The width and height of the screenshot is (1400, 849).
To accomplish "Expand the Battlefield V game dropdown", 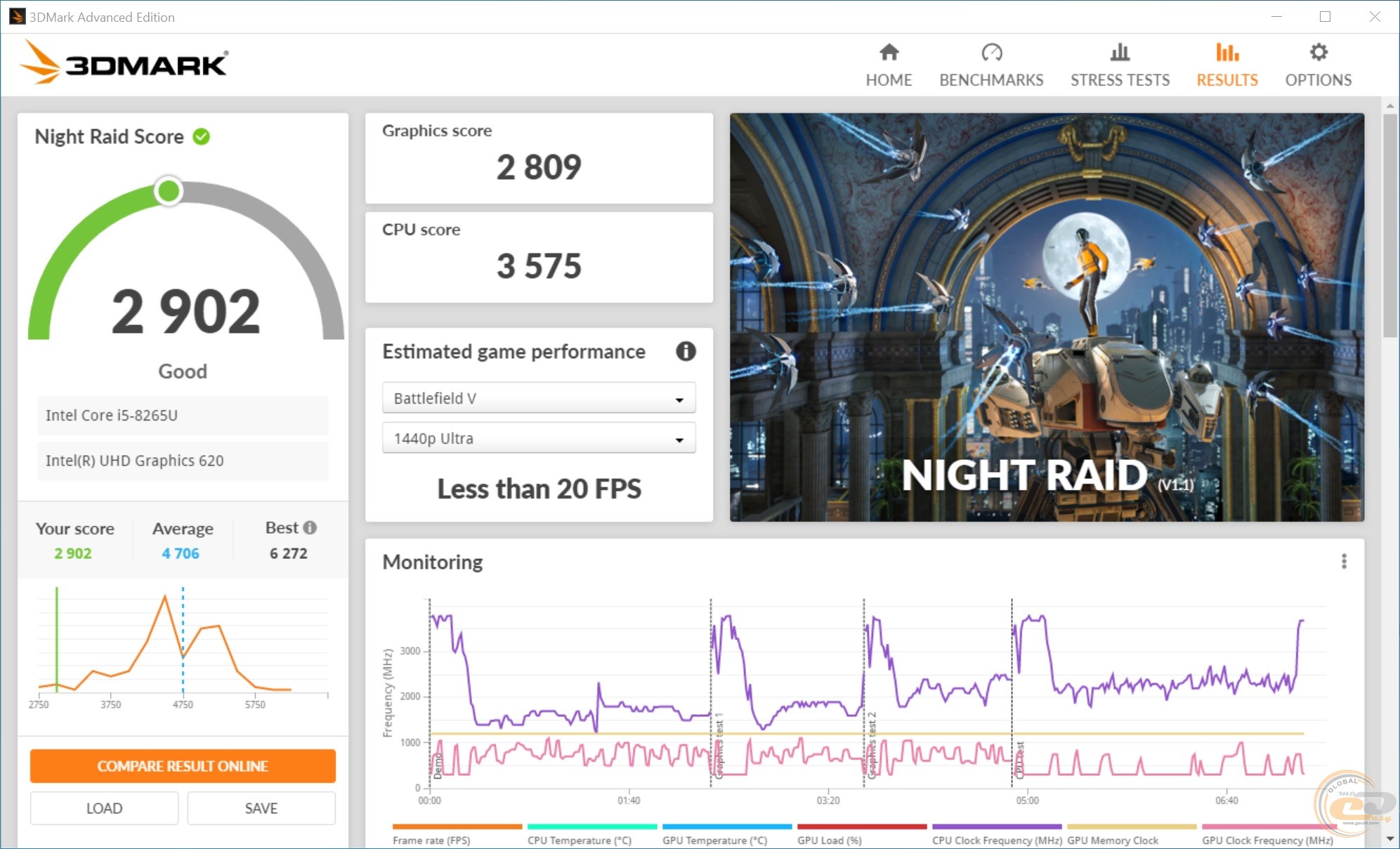I will point(539,398).
